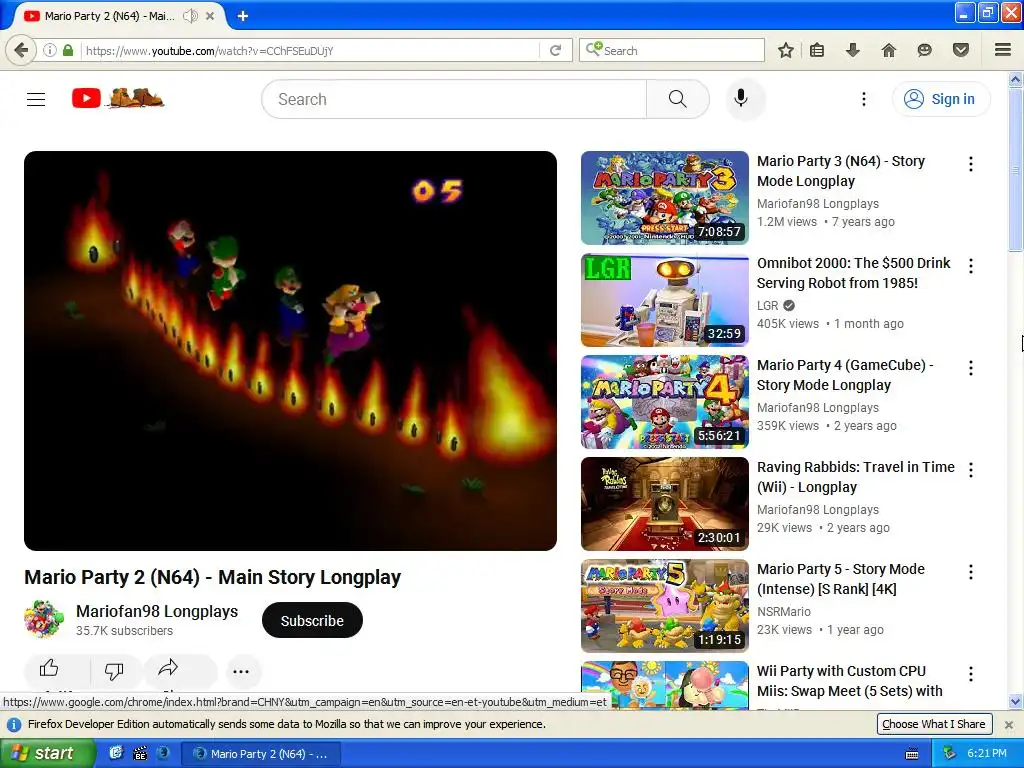Open NSRMario channel link
The width and height of the screenshot is (1024, 768).
784,611
